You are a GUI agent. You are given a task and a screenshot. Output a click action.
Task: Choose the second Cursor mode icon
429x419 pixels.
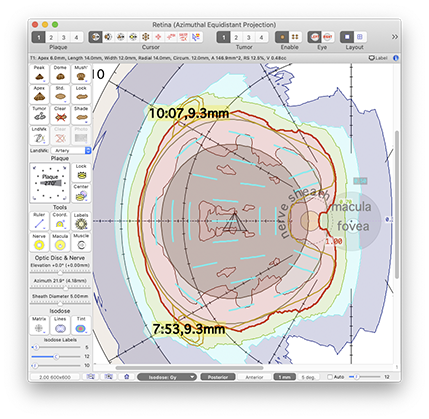coord(108,37)
